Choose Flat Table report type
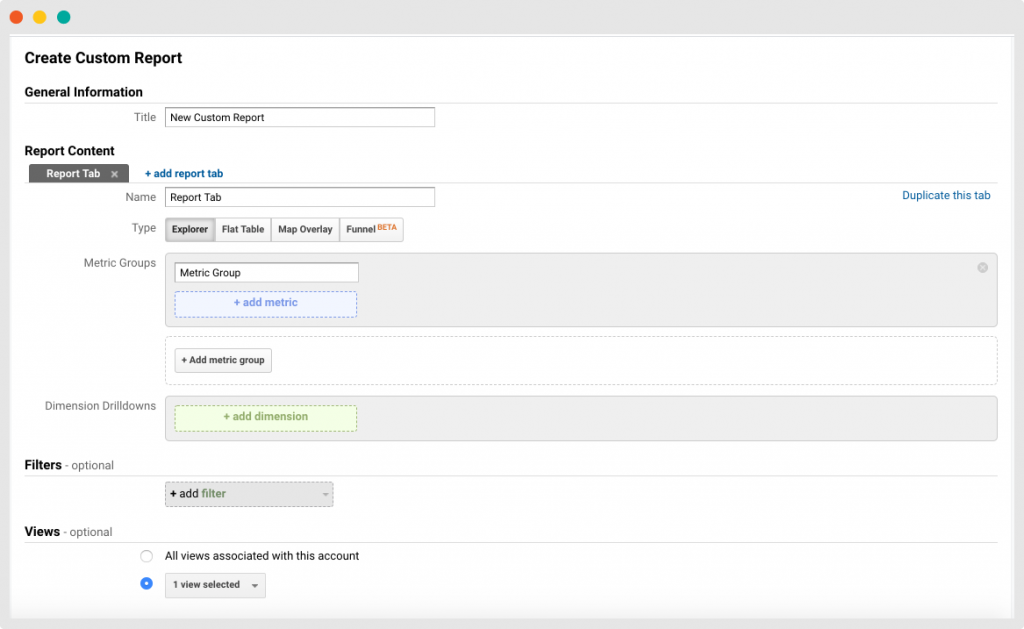Screen dimensions: 1024x629 pos(243,229)
